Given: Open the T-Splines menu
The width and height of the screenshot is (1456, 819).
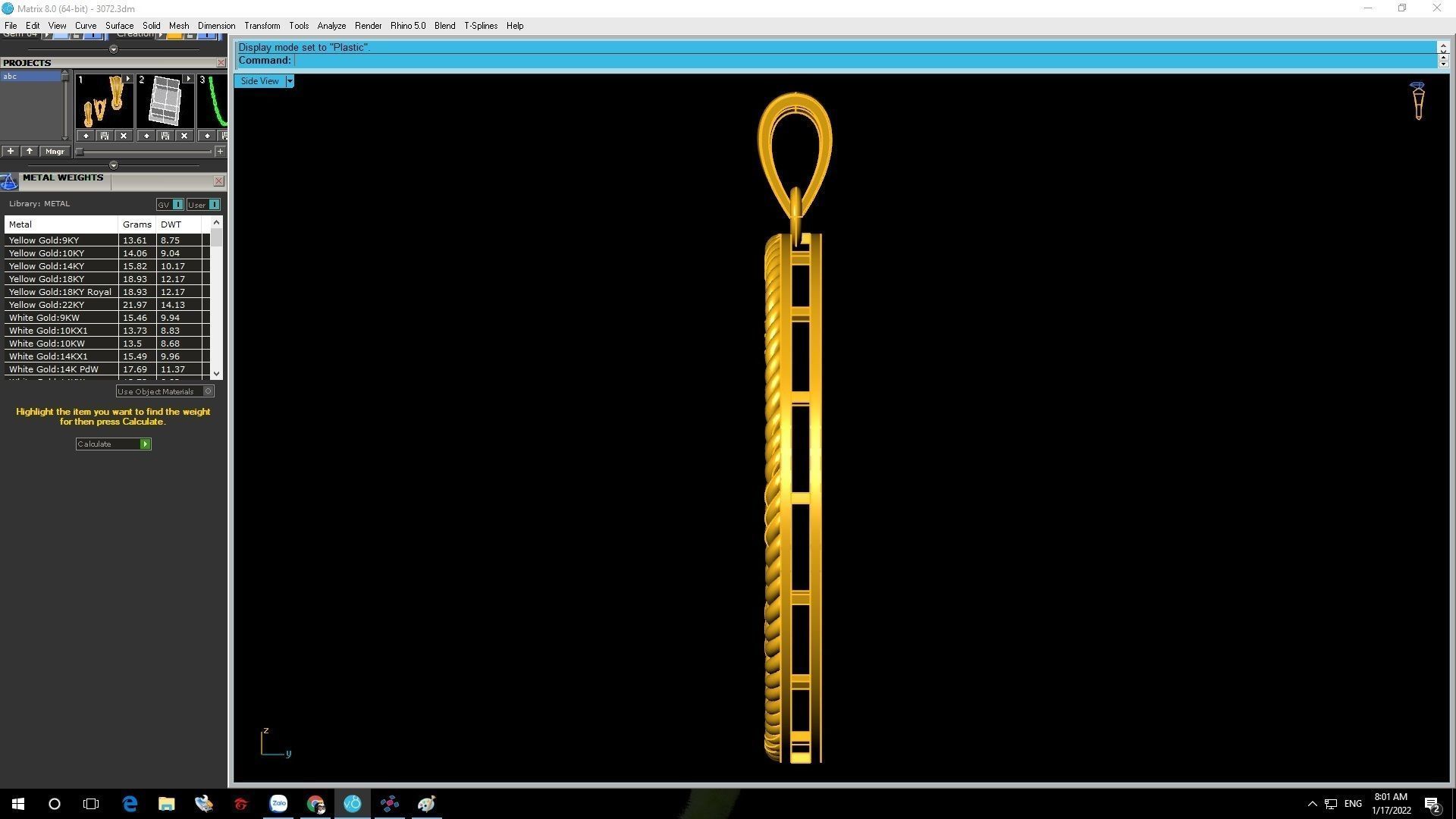Looking at the screenshot, I should [480, 26].
